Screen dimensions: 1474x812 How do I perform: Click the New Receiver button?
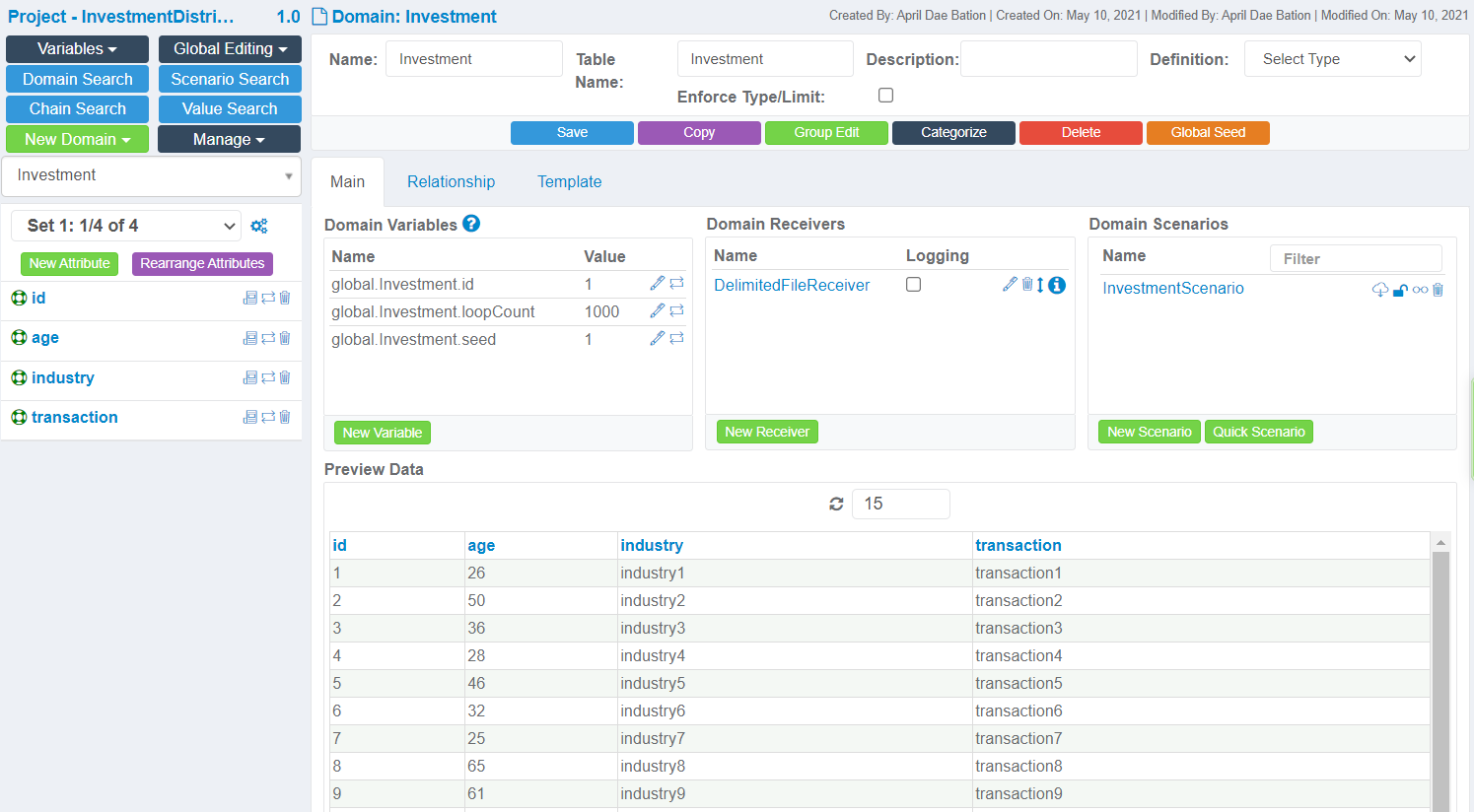(767, 432)
